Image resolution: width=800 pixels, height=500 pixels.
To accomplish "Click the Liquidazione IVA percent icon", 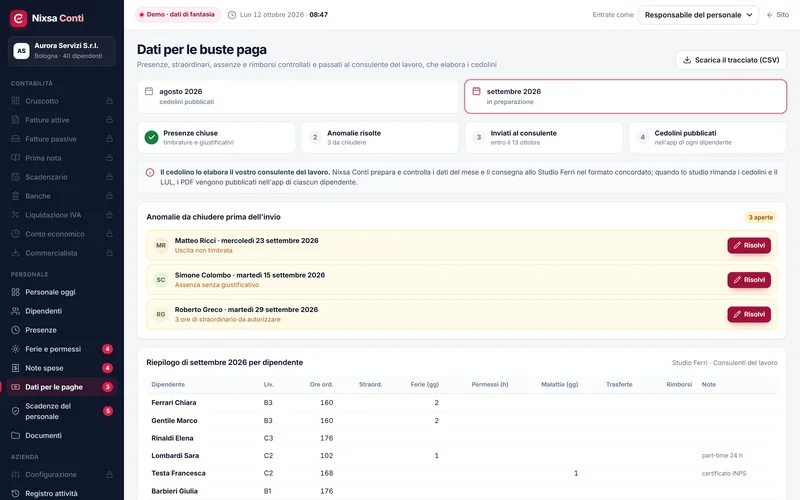I will (x=15, y=215).
